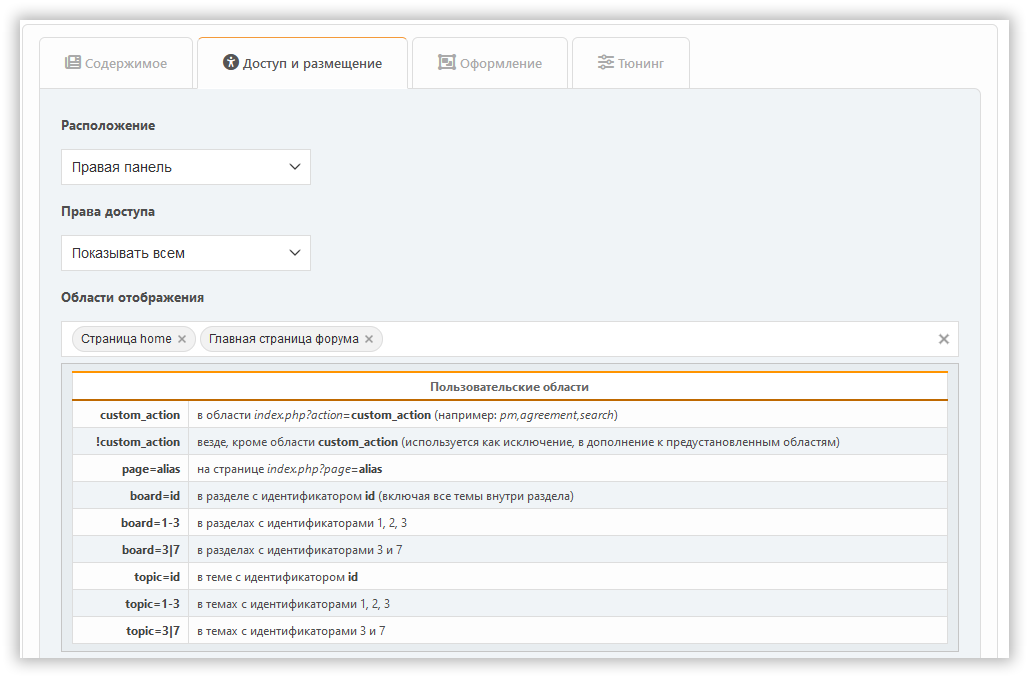Switch to the Содержимое tab label
The height and width of the screenshot is (678, 1029).
tap(126, 64)
